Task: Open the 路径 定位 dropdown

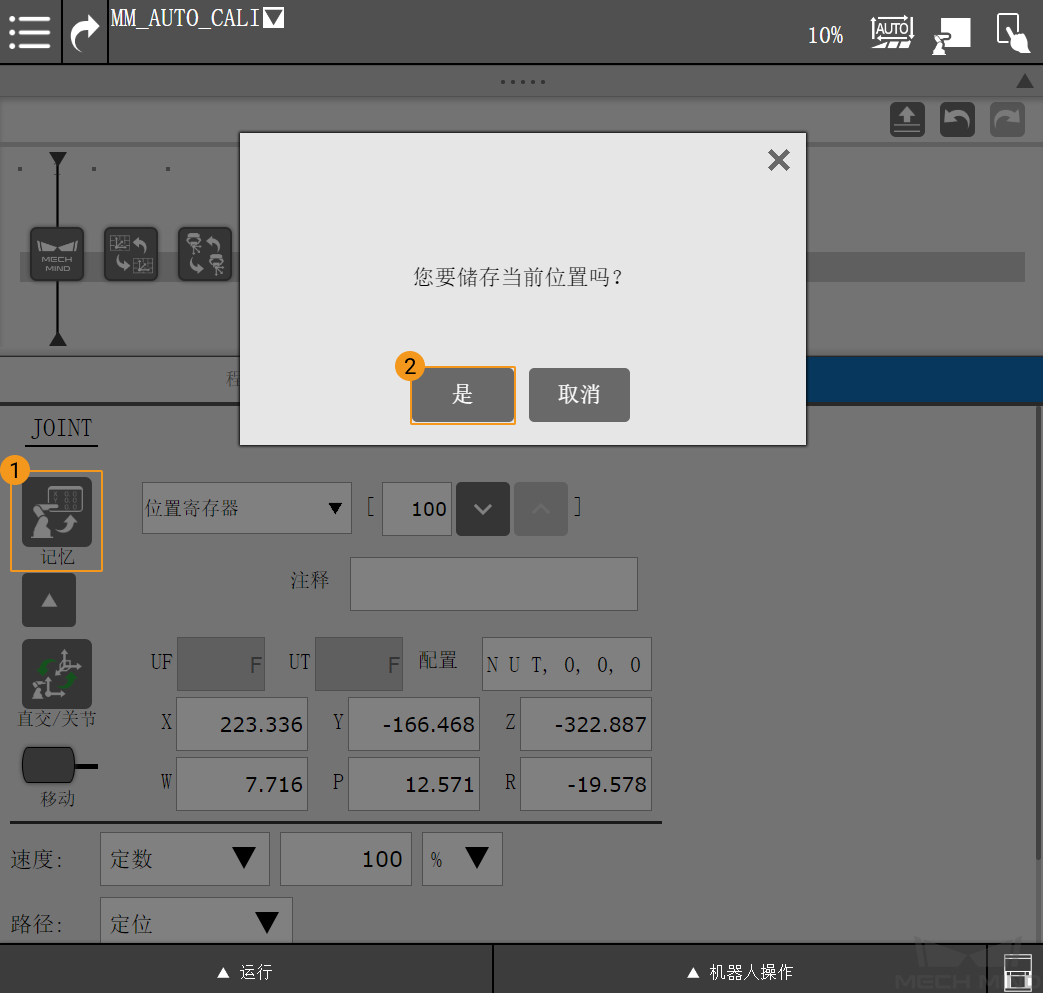Action: tap(196, 921)
